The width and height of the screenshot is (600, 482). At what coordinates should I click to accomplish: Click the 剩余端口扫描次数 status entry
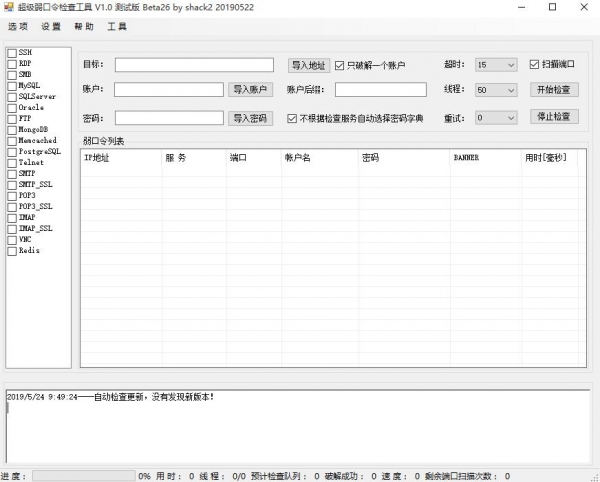pyautogui.click(x=468, y=476)
